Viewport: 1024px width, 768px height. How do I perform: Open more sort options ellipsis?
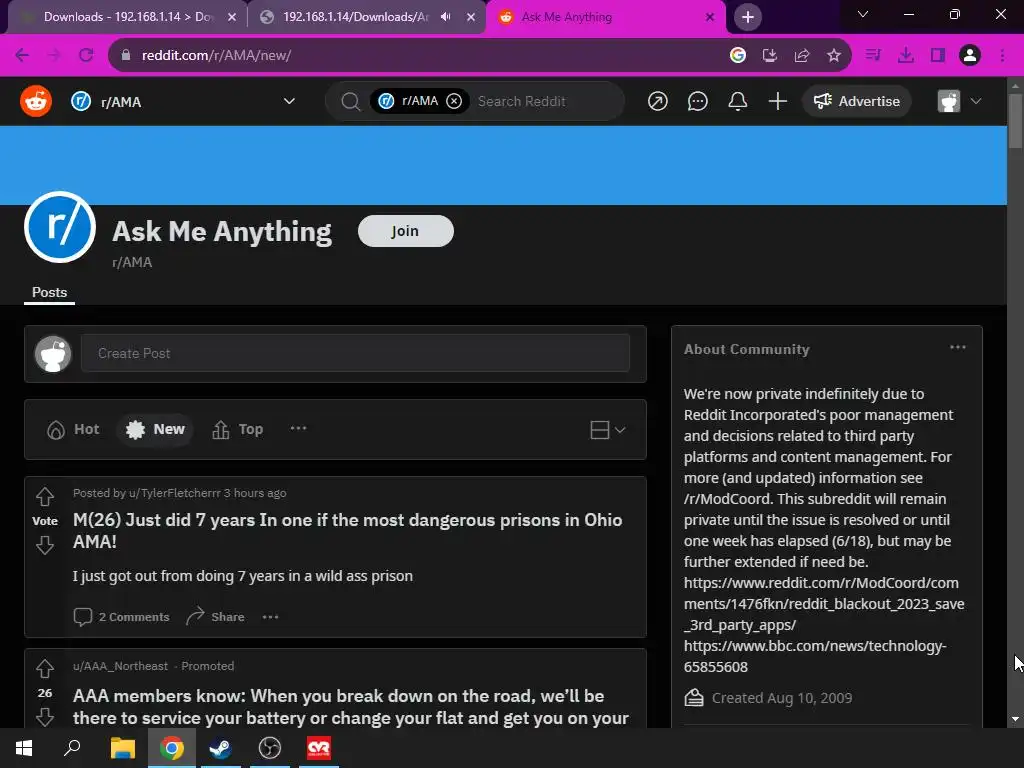tap(298, 428)
